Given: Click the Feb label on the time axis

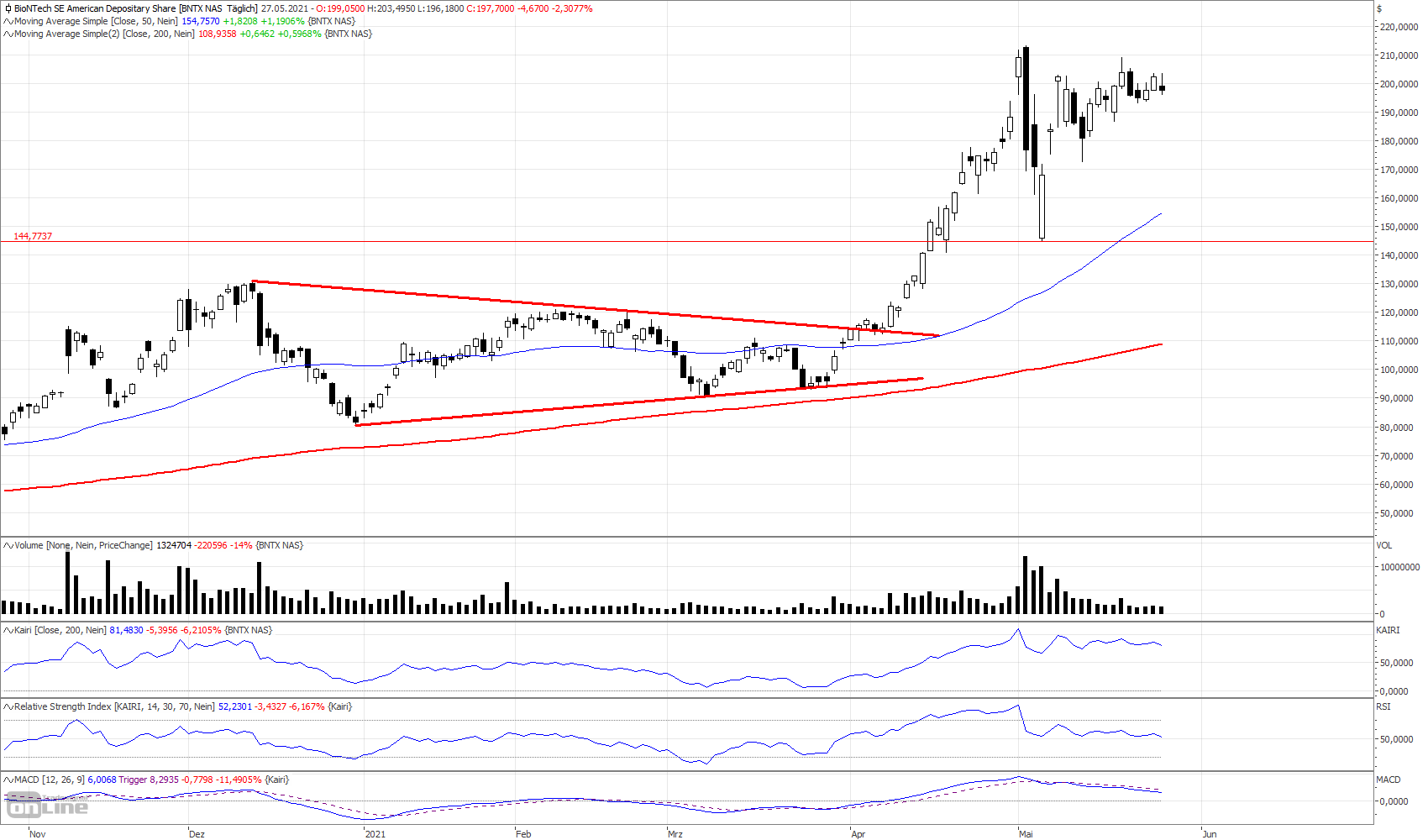Looking at the screenshot, I should [x=523, y=834].
